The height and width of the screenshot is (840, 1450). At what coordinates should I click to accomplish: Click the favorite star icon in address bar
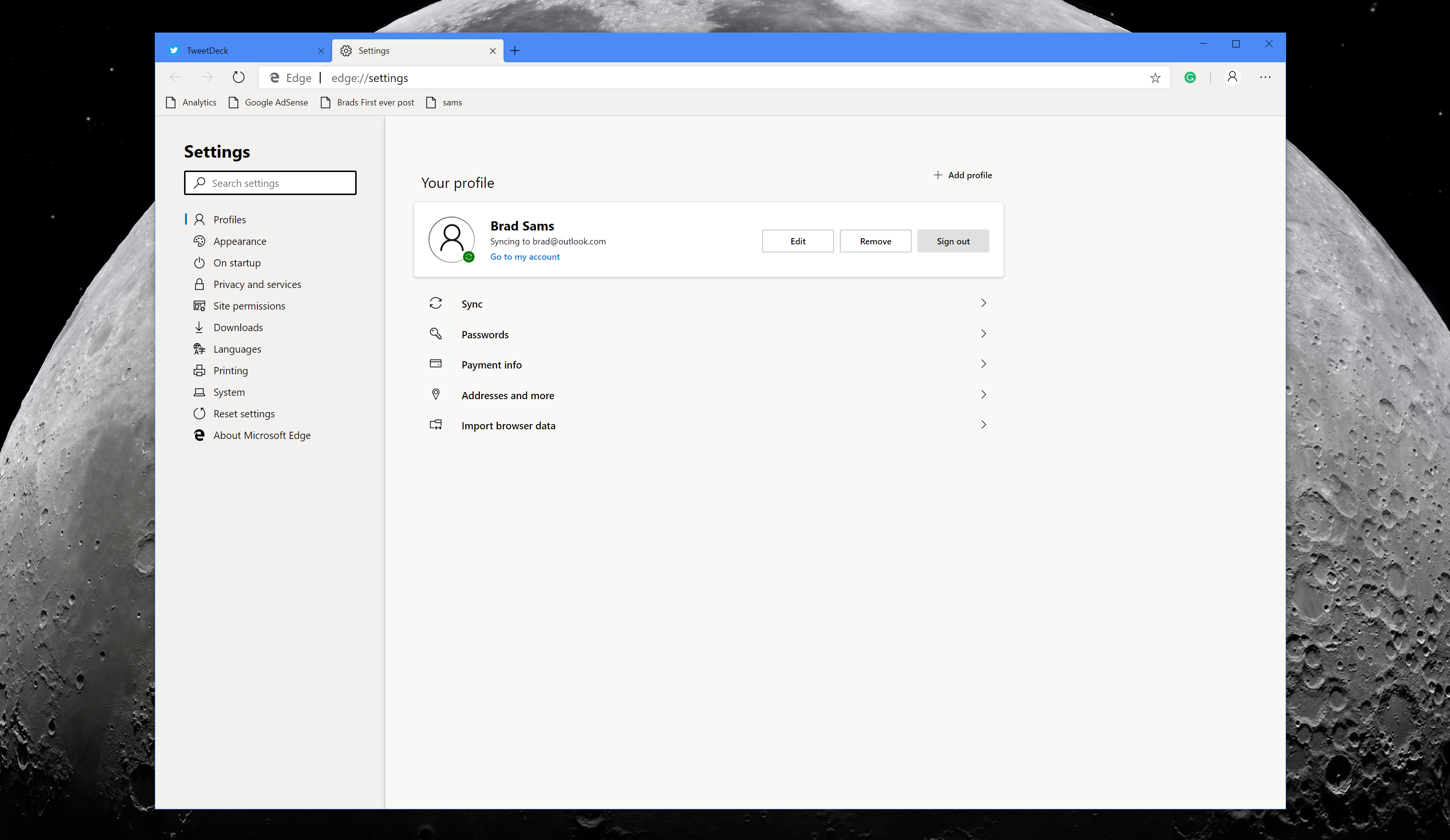pyautogui.click(x=1155, y=78)
